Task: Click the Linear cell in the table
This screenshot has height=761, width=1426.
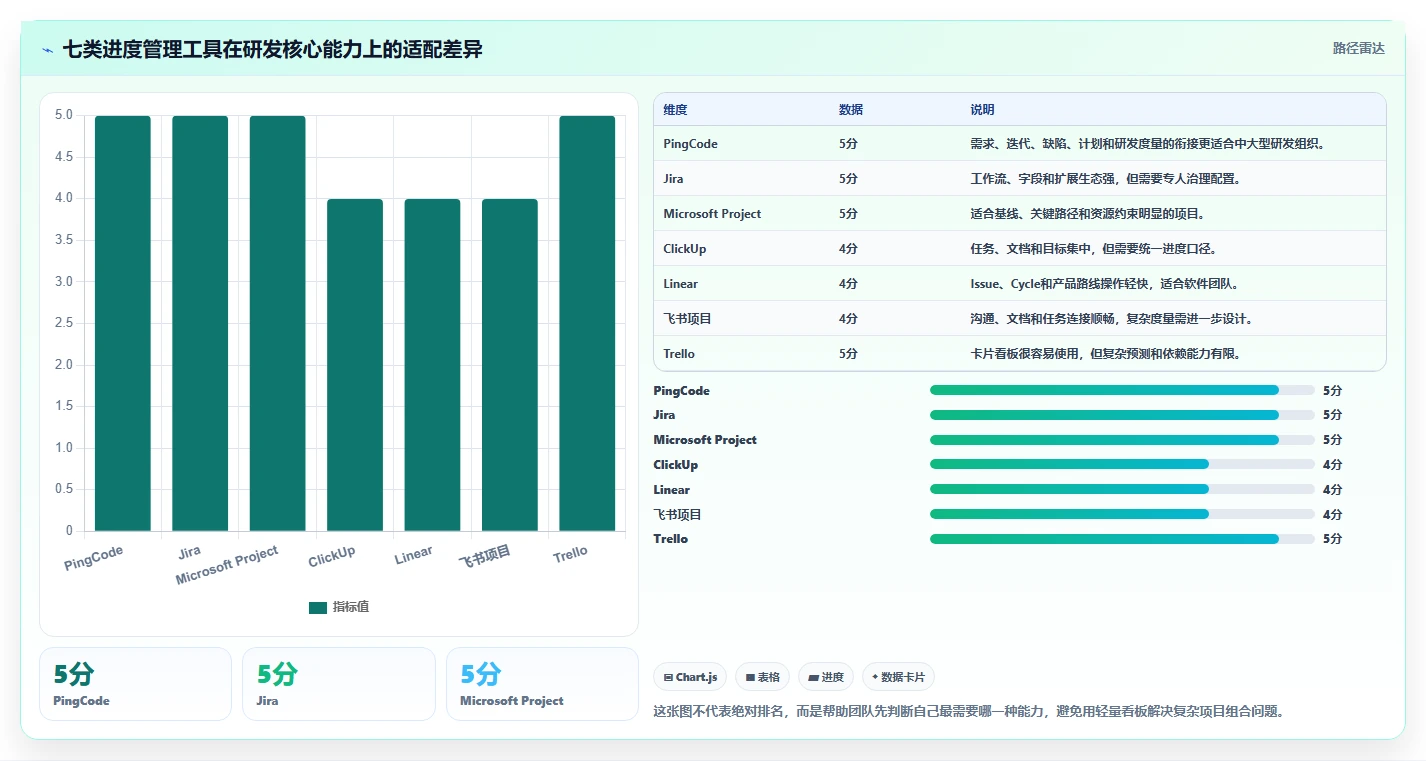Action: pos(680,284)
